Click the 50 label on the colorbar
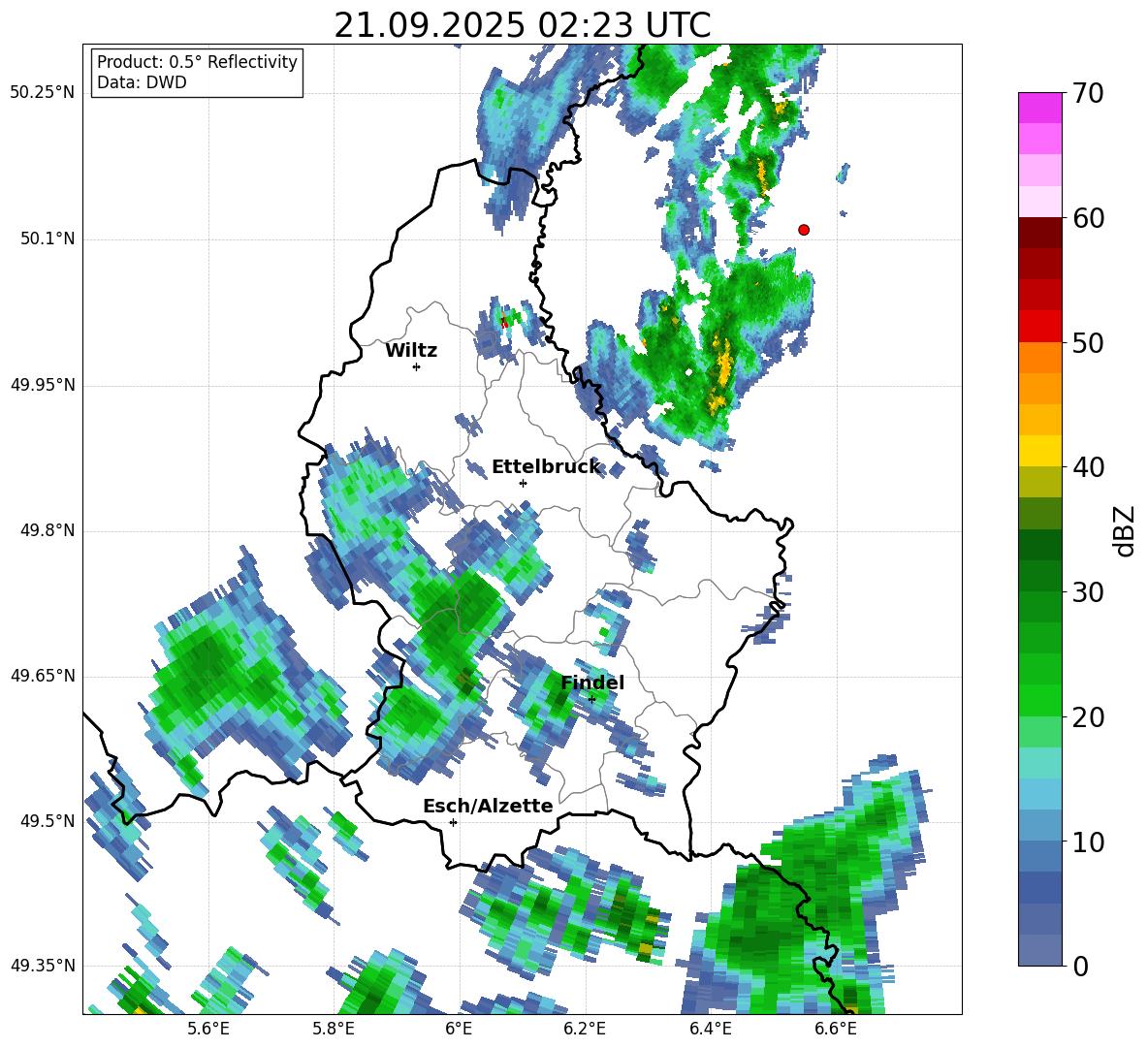The height and width of the screenshot is (1048, 1148). (1087, 342)
